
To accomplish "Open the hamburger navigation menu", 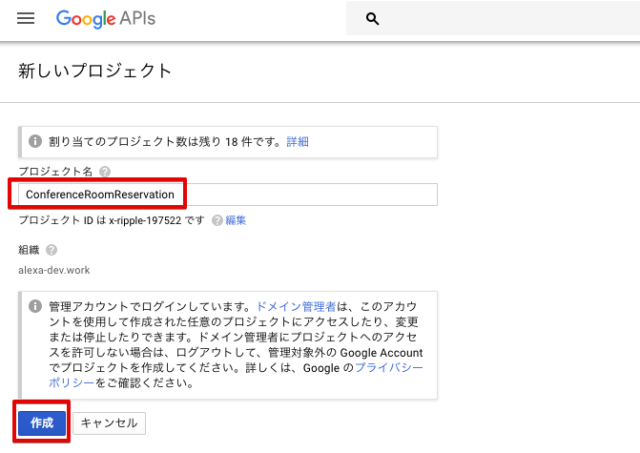I will coord(26,18).
